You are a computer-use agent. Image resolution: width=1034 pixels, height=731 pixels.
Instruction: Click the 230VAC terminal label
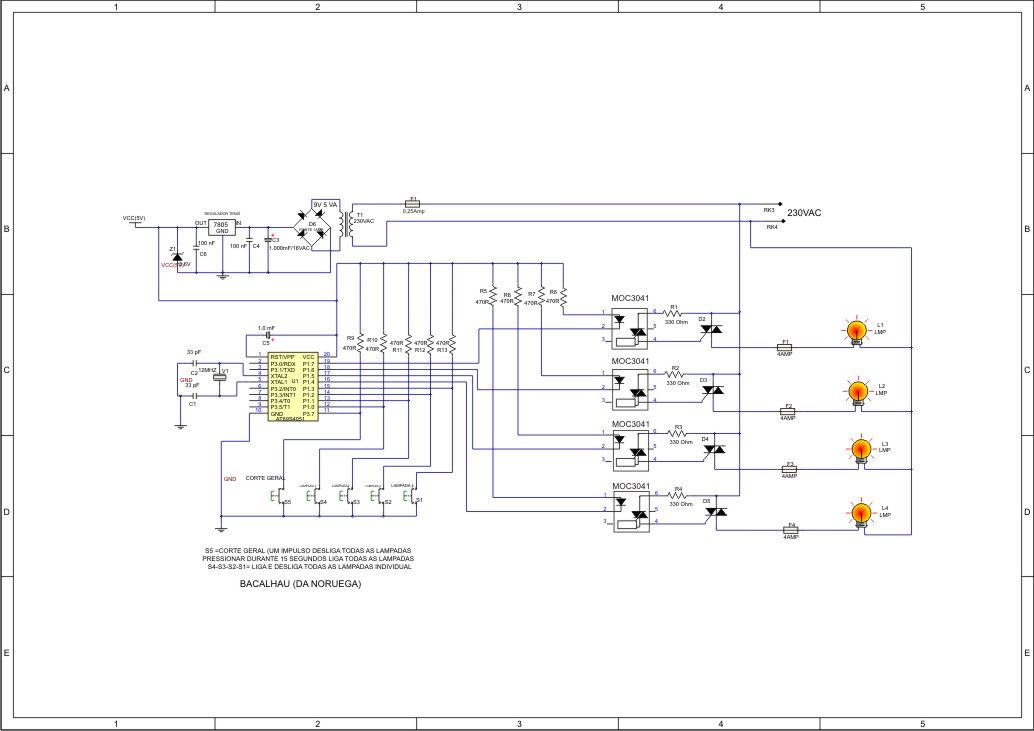[803, 214]
